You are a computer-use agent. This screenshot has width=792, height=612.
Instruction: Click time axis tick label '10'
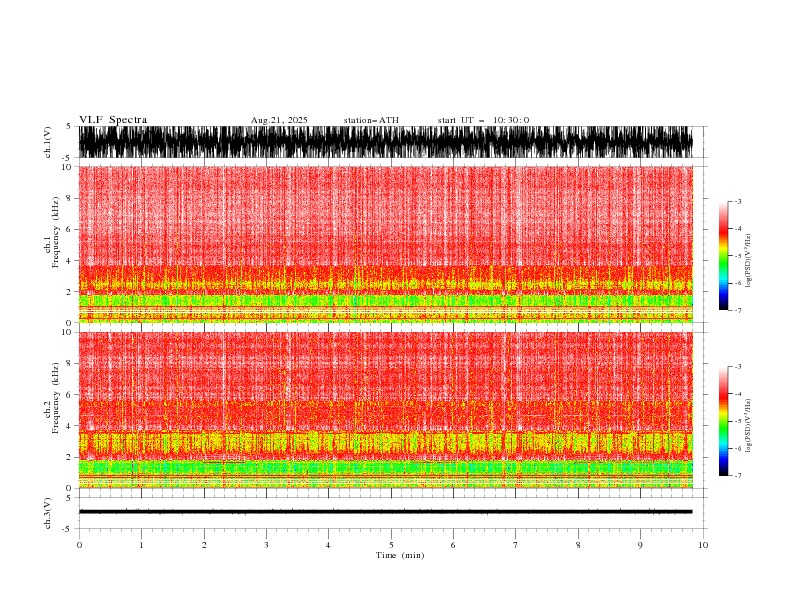coord(703,545)
